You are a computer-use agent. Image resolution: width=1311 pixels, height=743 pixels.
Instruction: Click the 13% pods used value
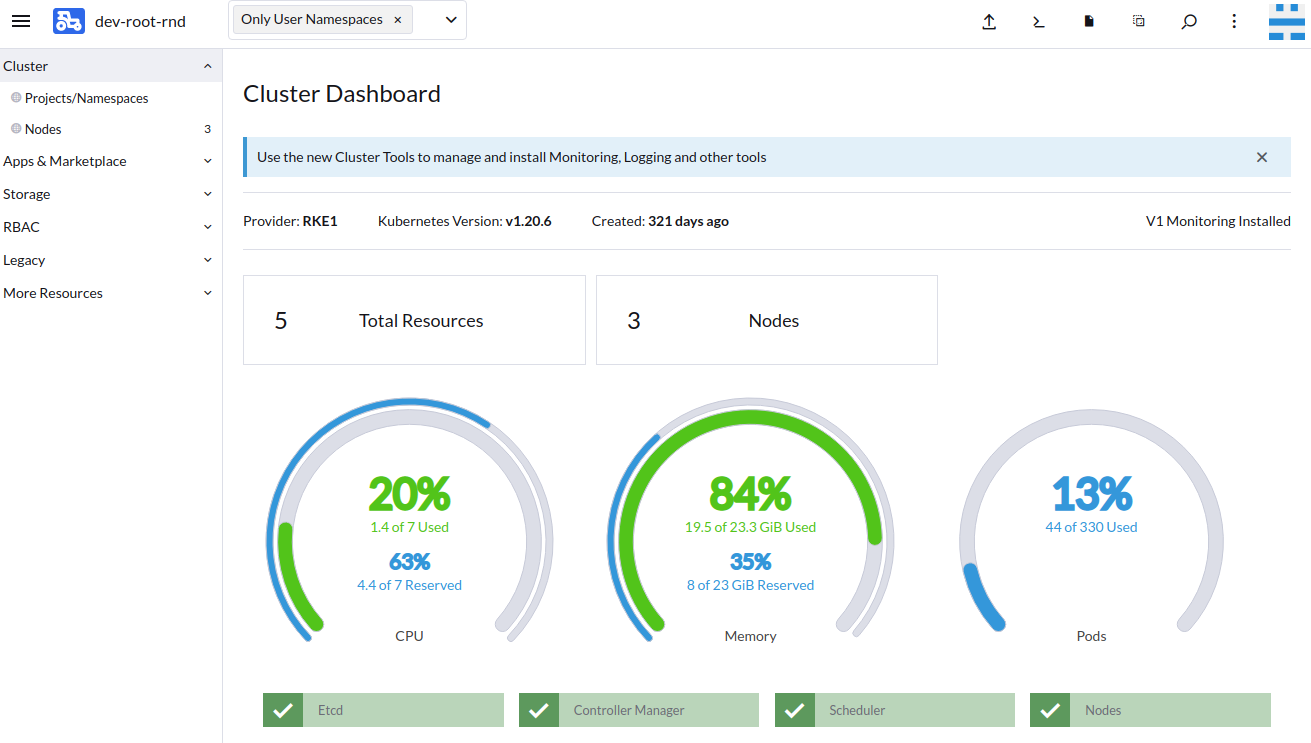point(1091,494)
